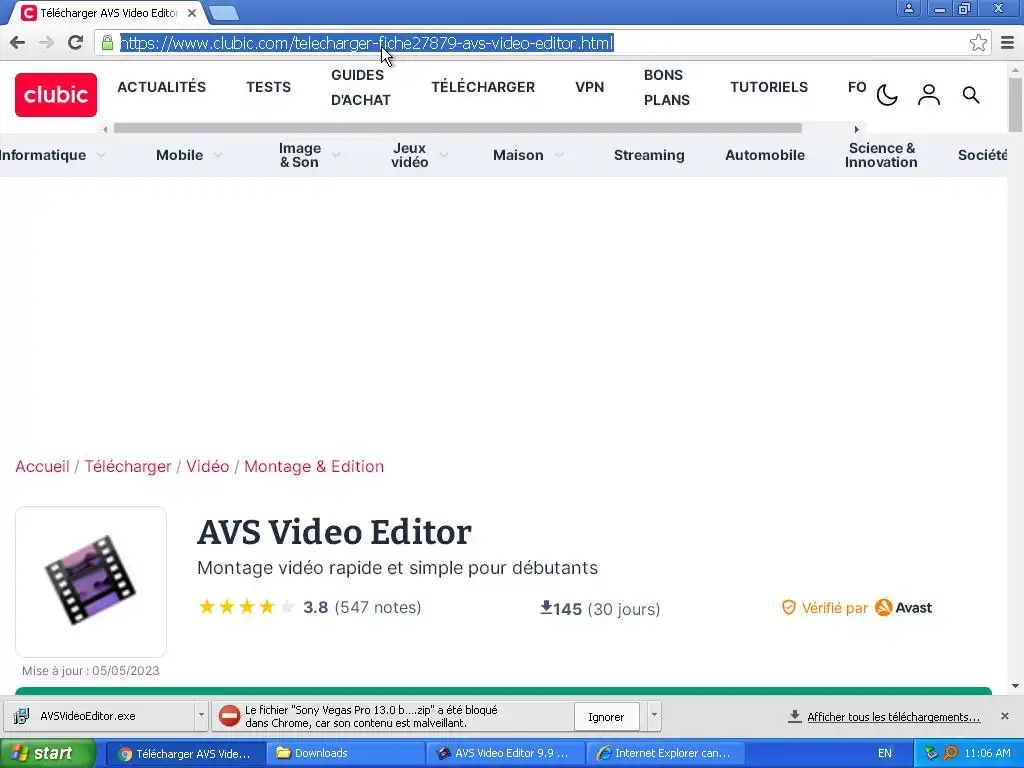Reload the page with refresh icon
The height and width of the screenshot is (768, 1024).
click(x=75, y=43)
